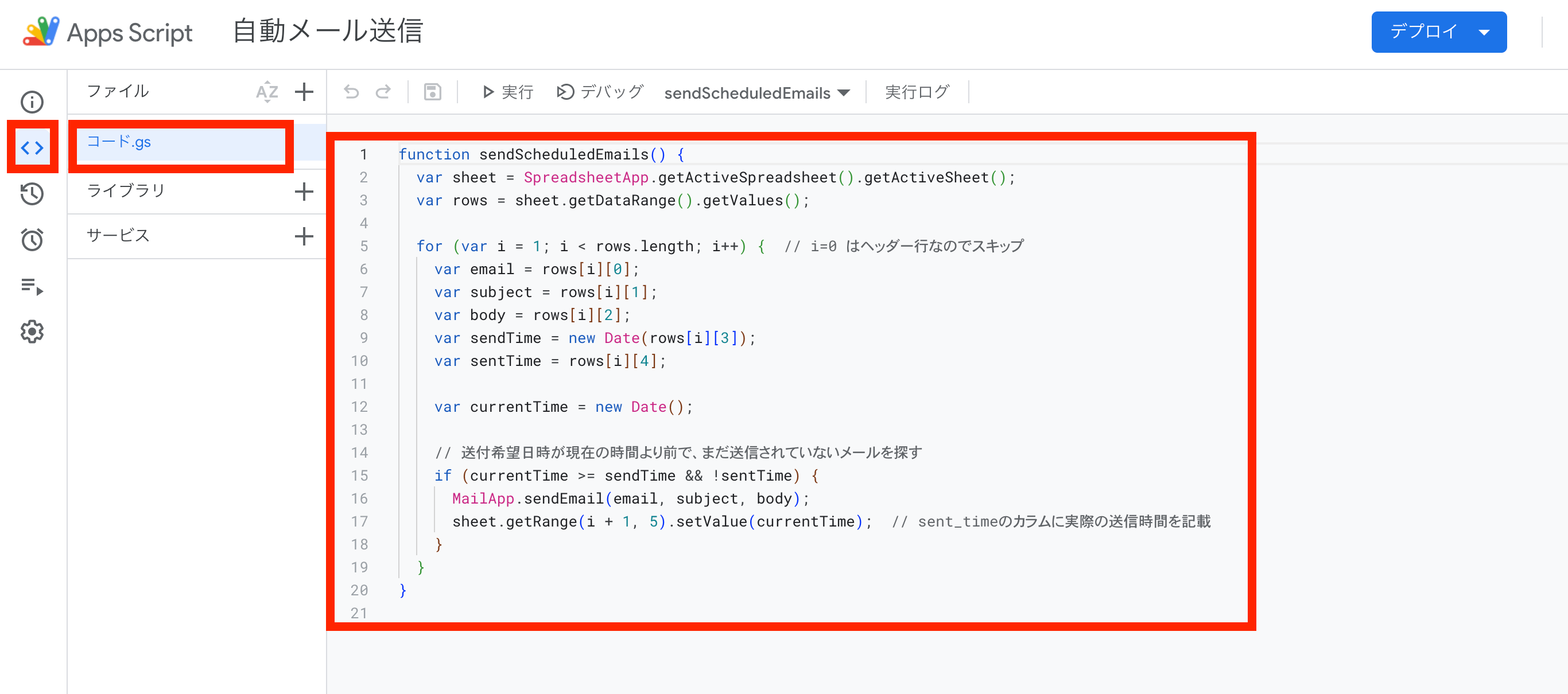Viewport: 1568px width, 694px height.
Task: Click the undo arrow in toolbar
Action: click(351, 92)
